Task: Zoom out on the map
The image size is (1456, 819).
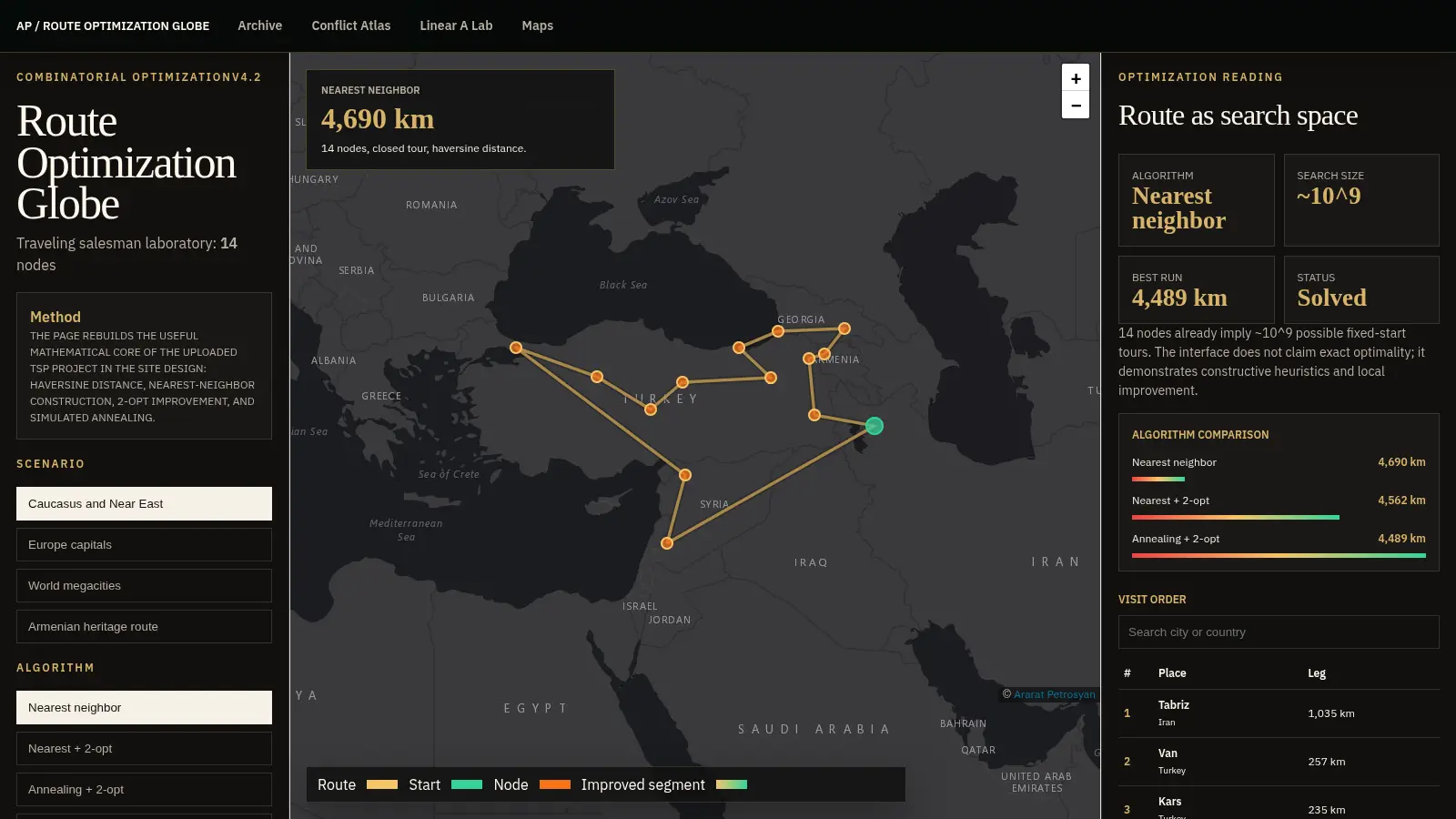Action: tap(1076, 106)
